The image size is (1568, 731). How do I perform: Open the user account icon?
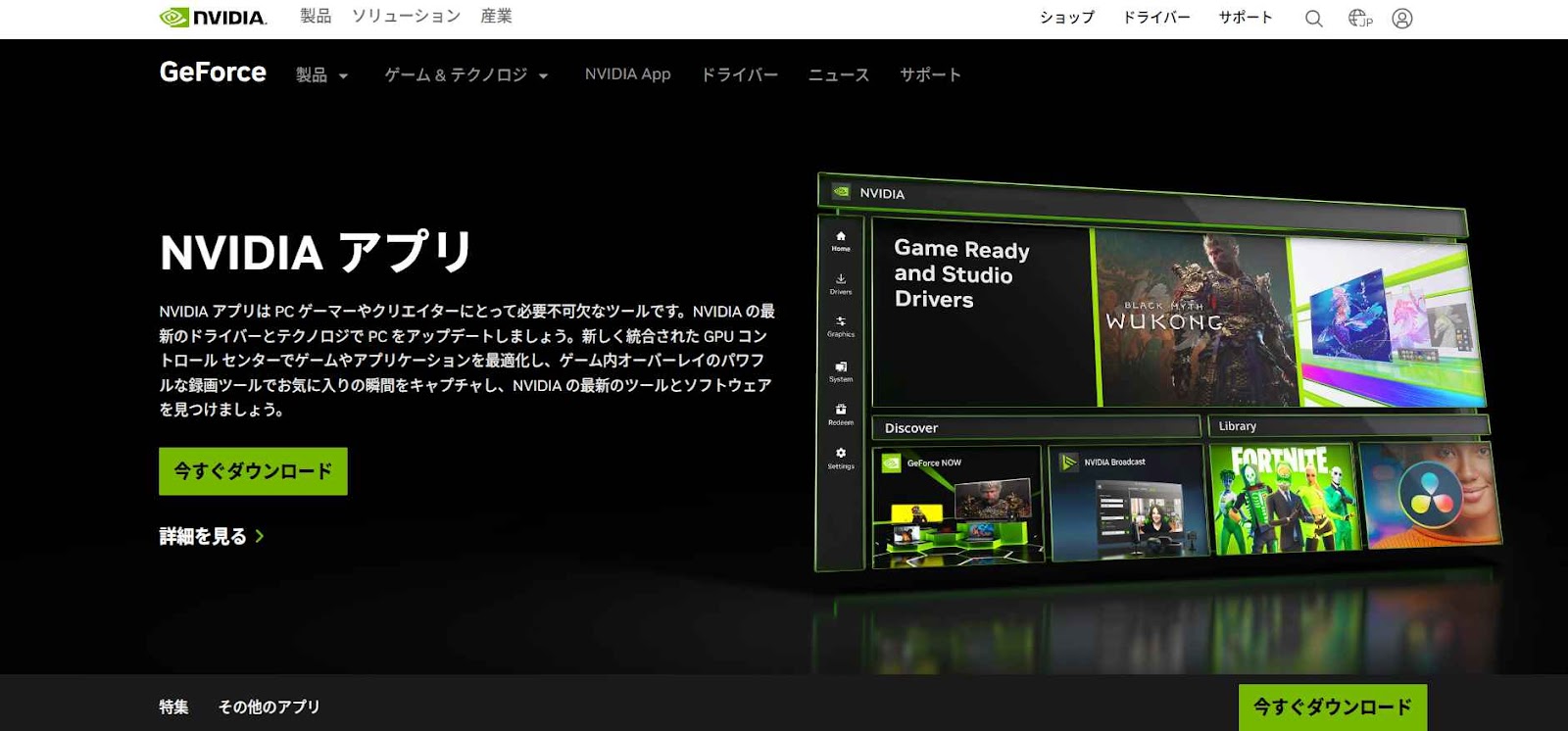coord(1402,19)
